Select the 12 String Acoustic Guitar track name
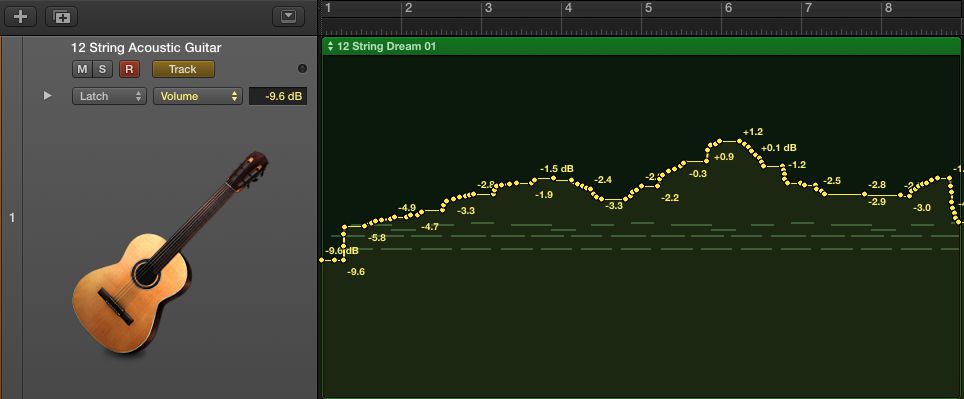Image resolution: width=964 pixels, height=399 pixels. (x=146, y=48)
